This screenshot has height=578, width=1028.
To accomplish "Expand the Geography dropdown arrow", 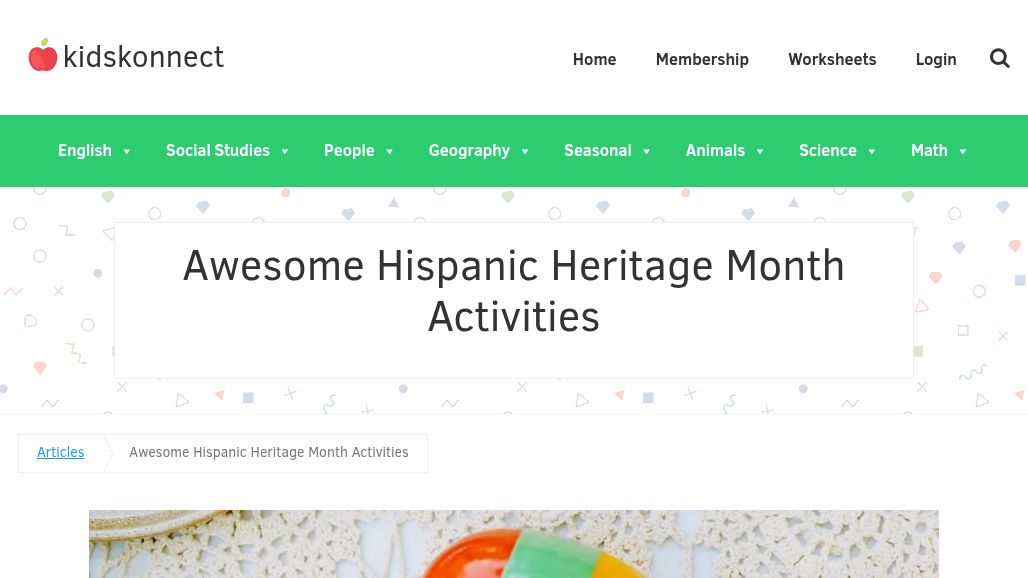I will 524,151.
